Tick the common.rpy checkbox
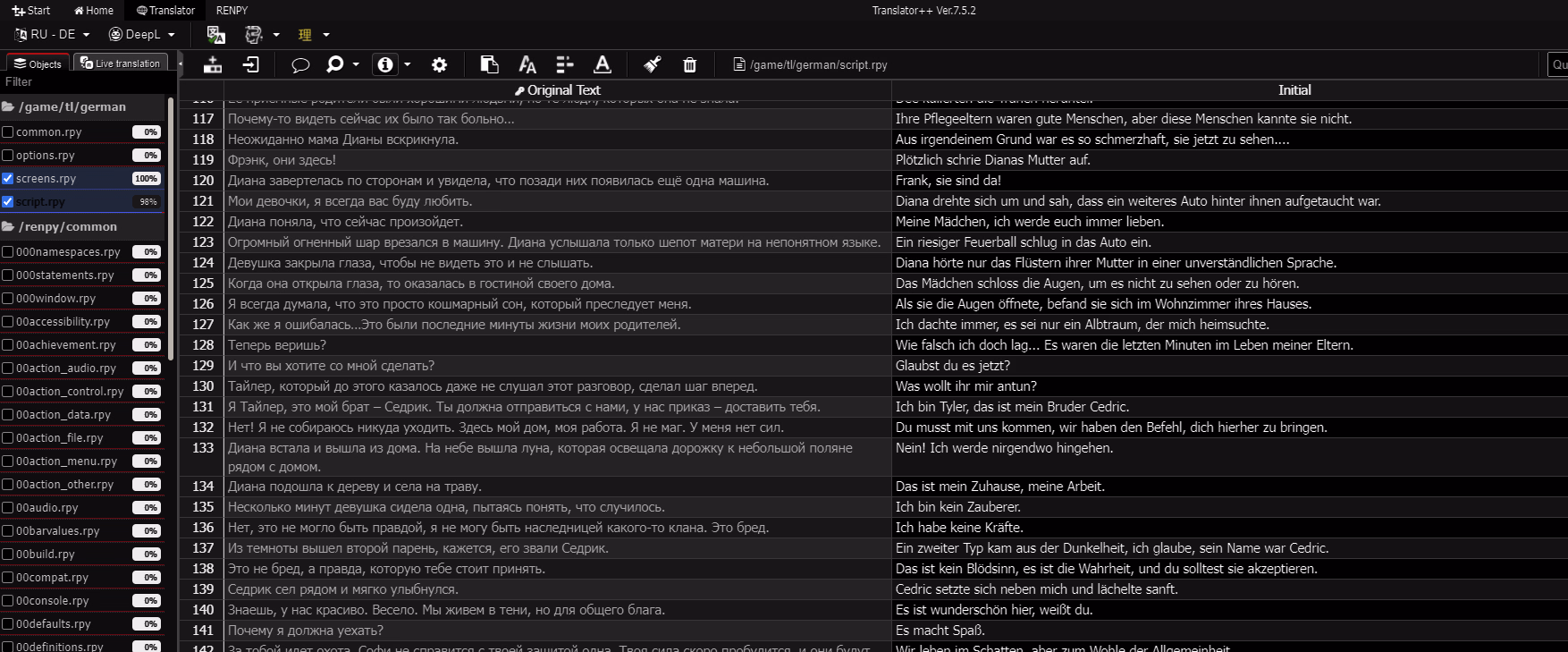Image resolution: width=1568 pixels, height=652 pixels. click(x=8, y=131)
